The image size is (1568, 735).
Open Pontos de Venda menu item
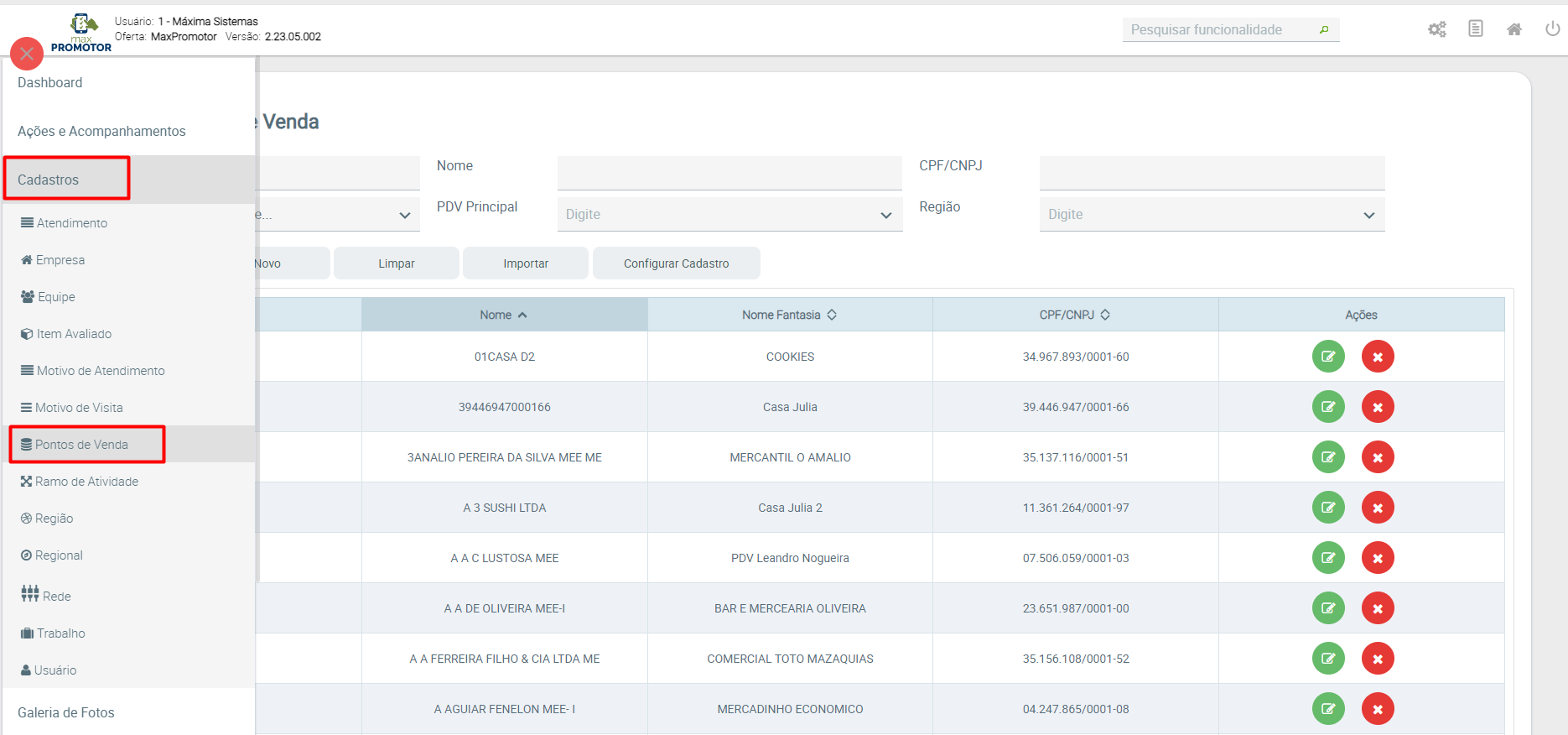pos(81,445)
